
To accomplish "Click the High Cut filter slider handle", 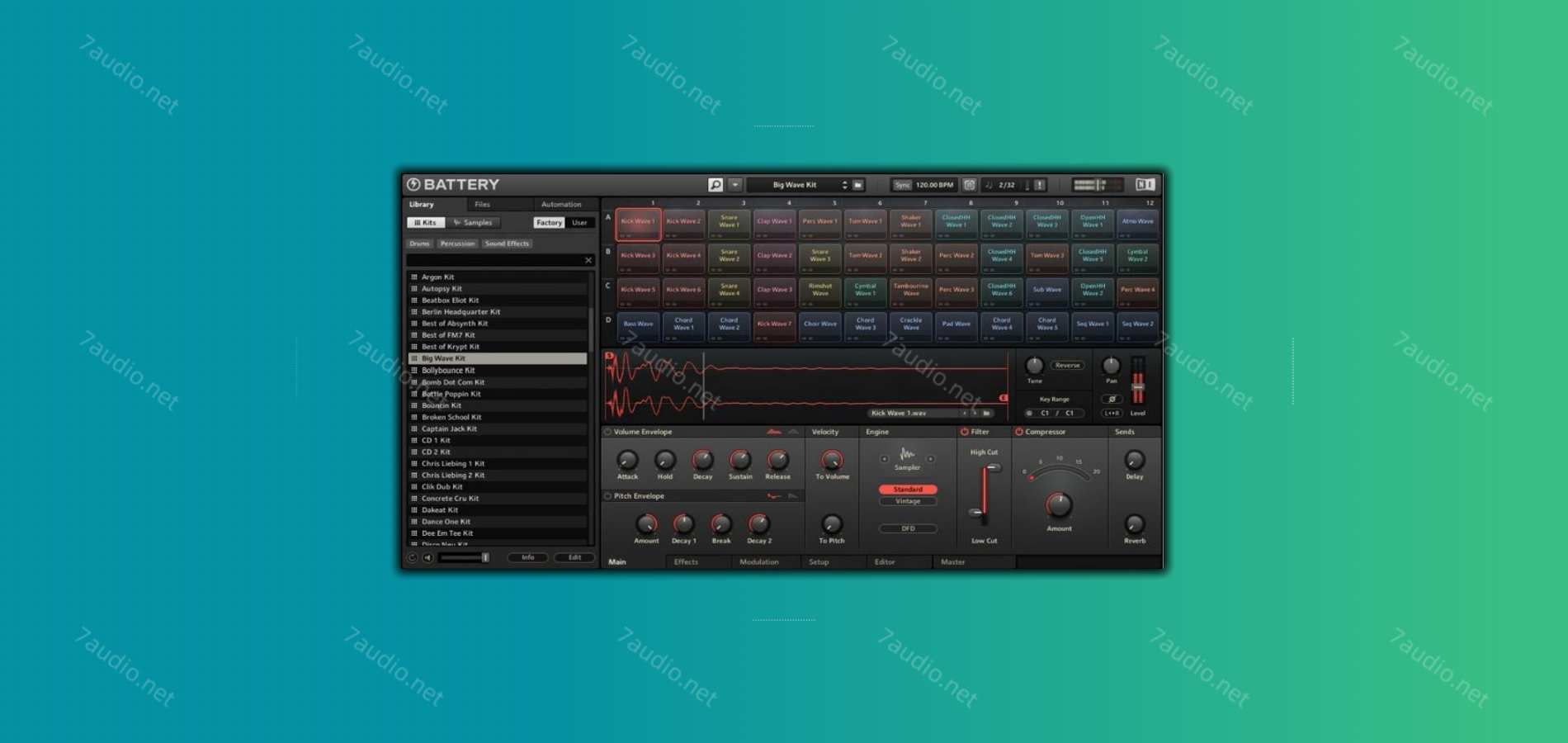I will point(993,468).
